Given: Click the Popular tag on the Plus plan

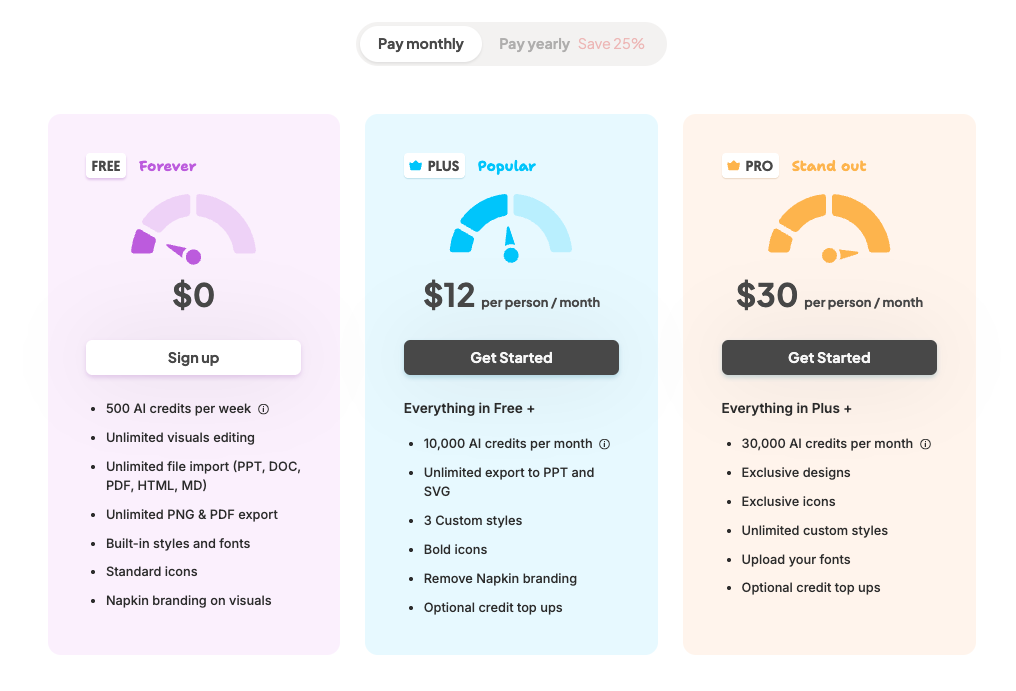Looking at the screenshot, I should point(507,167).
